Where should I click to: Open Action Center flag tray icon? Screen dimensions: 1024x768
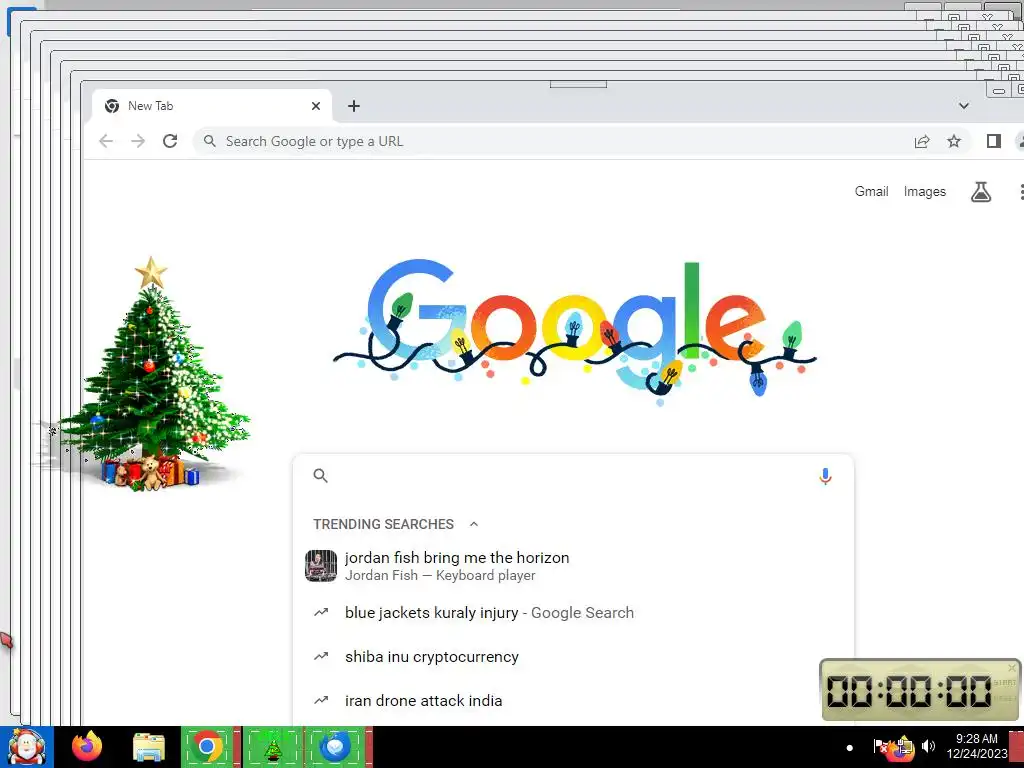point(880,746)
